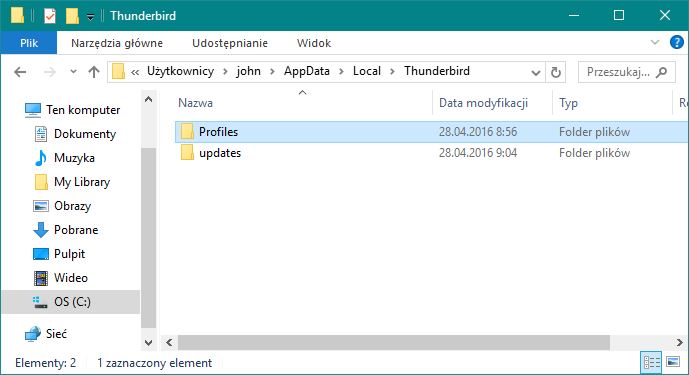689x375 pixels.
Task: Click New folder icon in quick access toolbar
Action: pos(72,16)
